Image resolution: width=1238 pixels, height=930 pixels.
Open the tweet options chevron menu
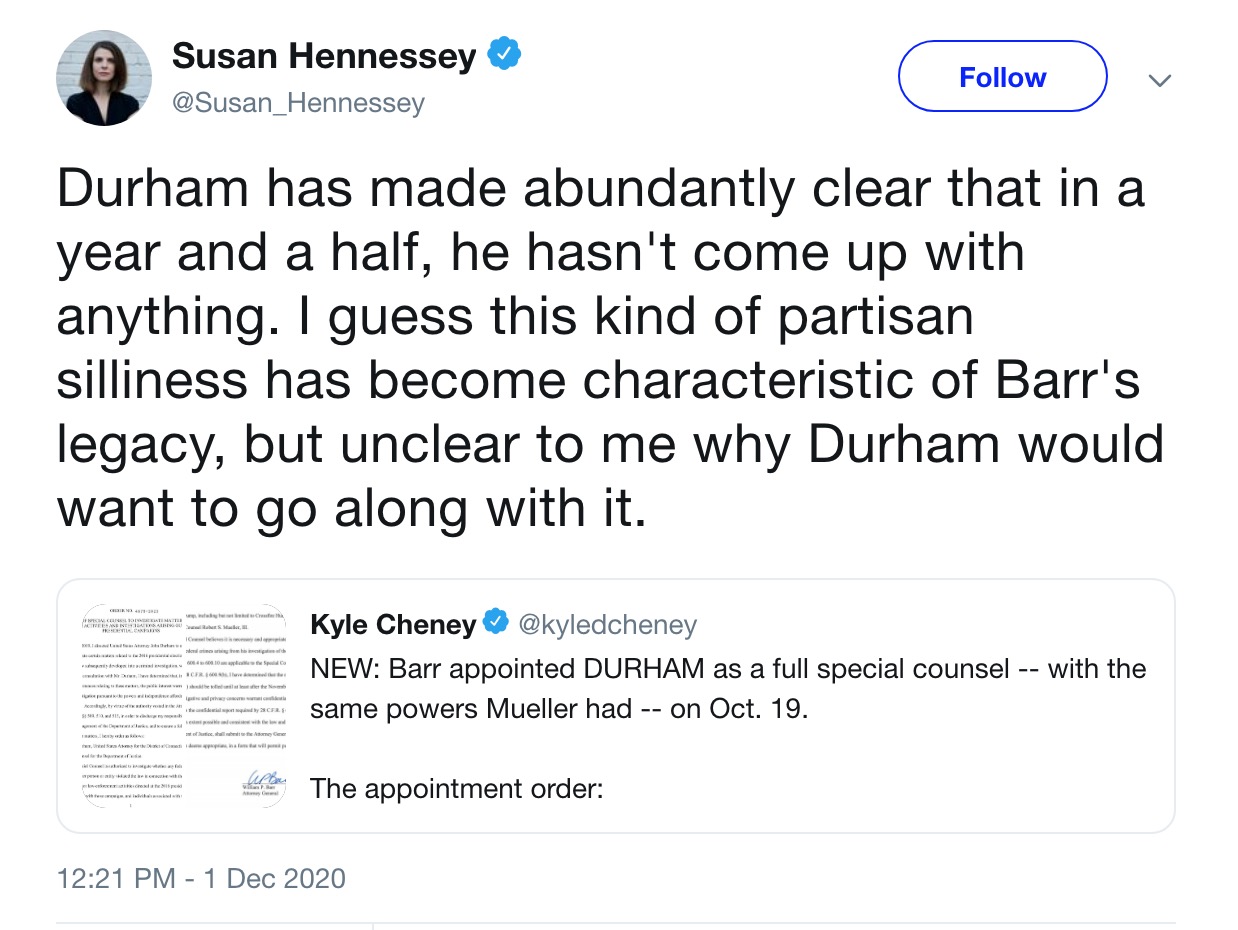pos(1159,80)
